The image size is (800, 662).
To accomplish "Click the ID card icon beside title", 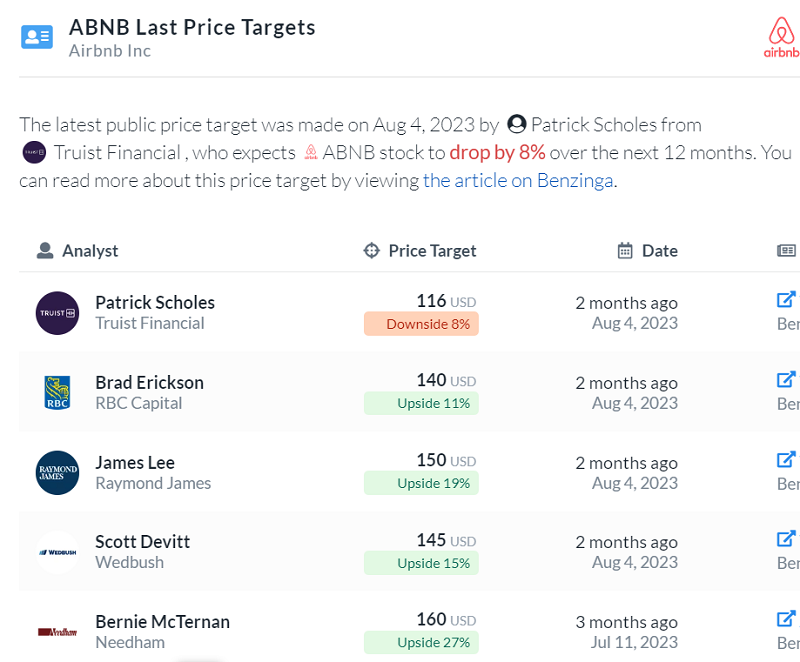I will tap(36, 37).
